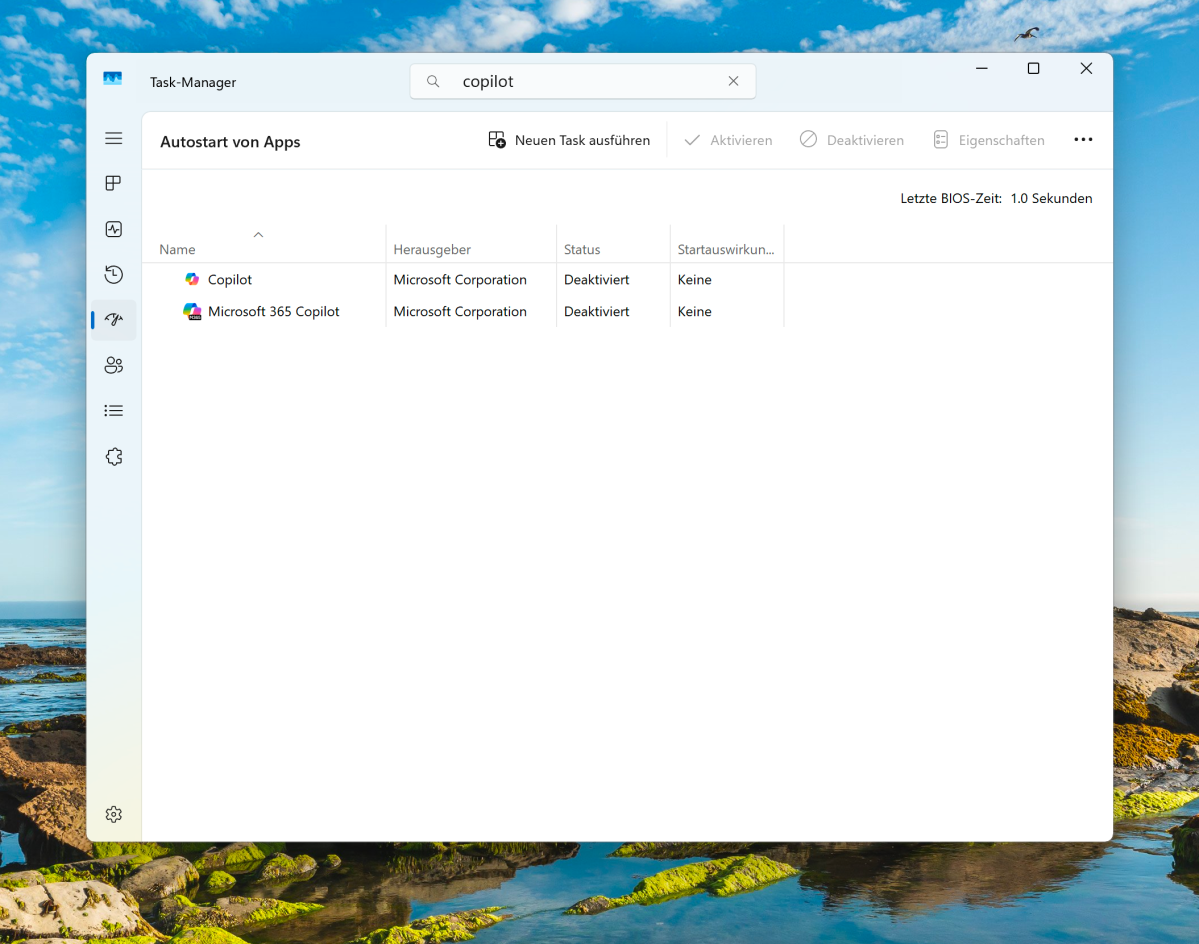The width and height of the screenshot is (1199, 944).
Task: Close the Task-Manager window
Action: pos(1086,69)
